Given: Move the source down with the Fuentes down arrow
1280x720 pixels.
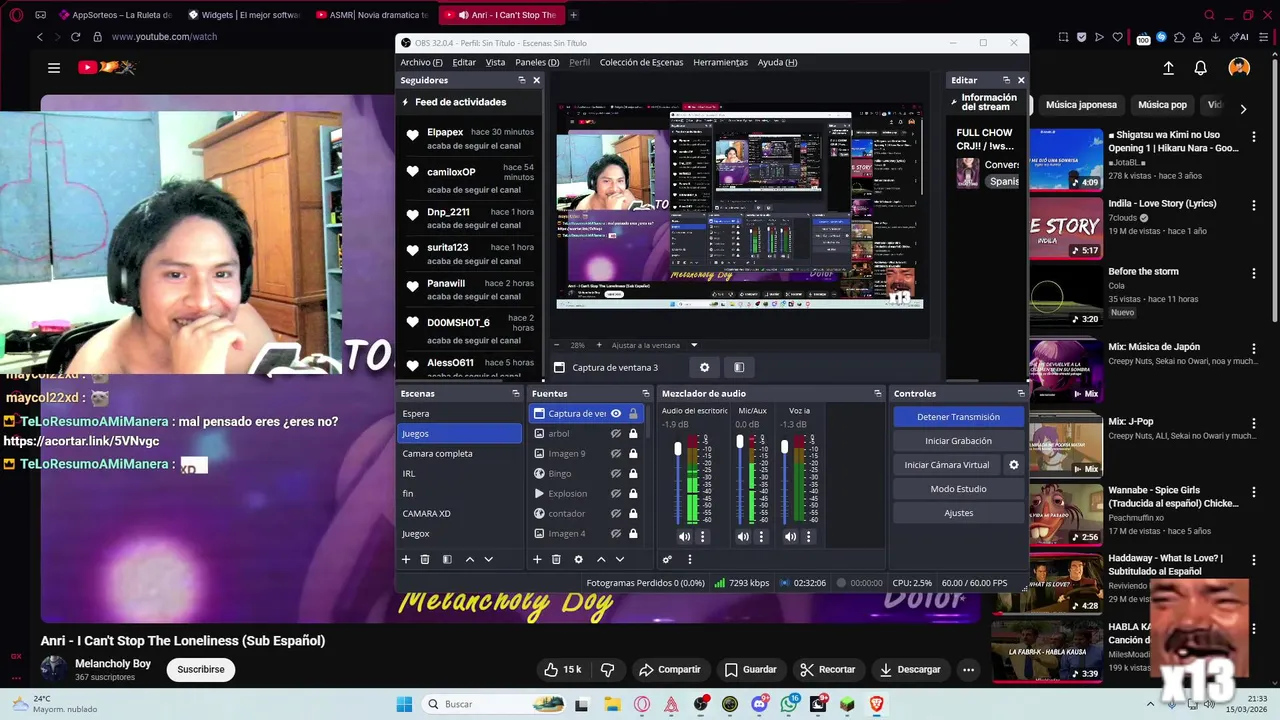Looking at the screenshot, I should (x=620, y=559).
